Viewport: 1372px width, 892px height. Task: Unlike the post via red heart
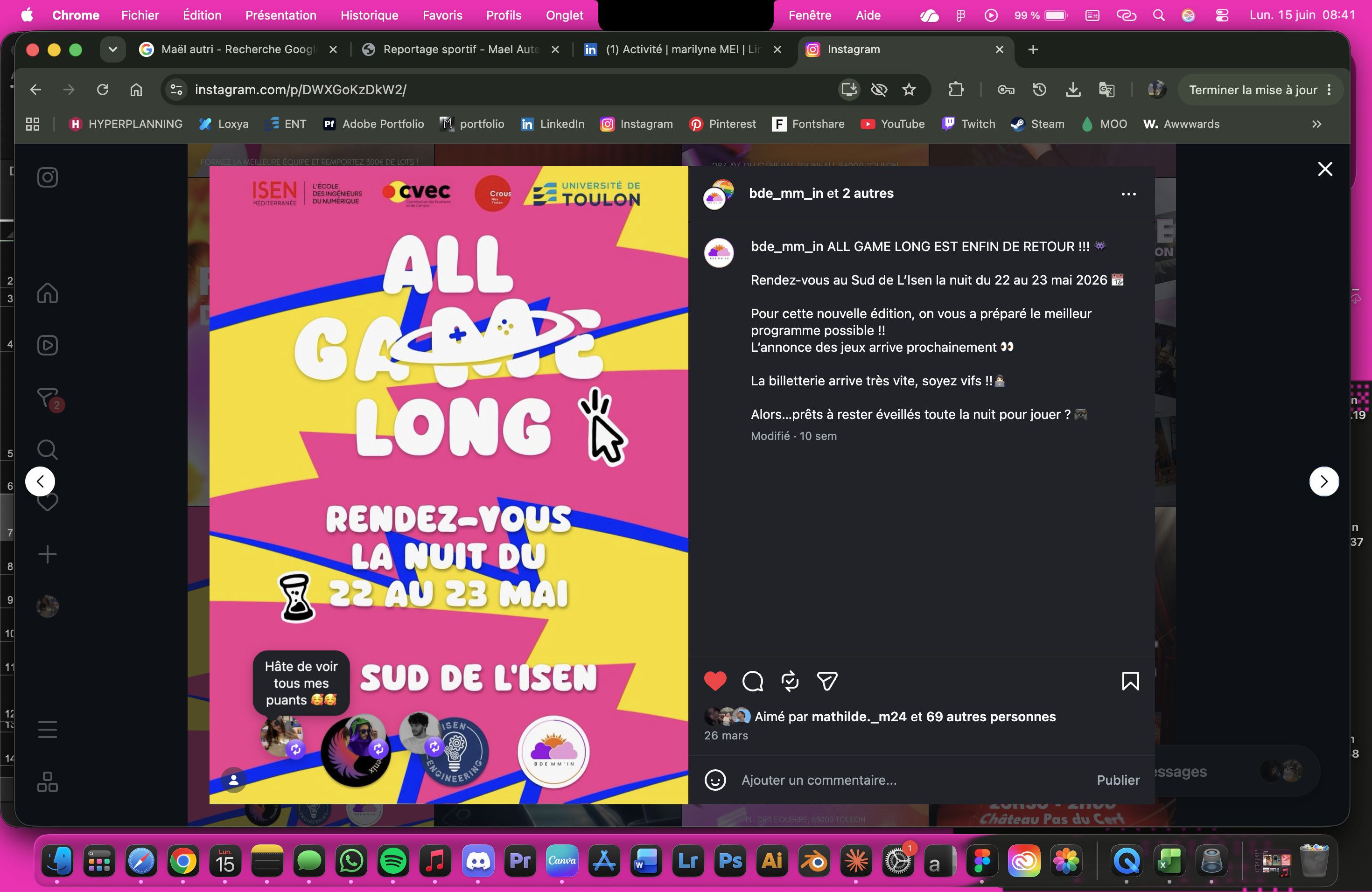coord(715,681)
